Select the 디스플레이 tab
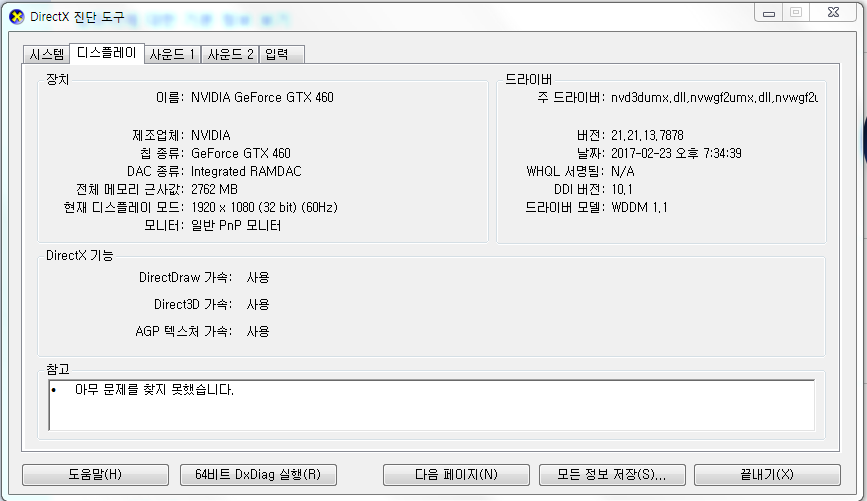The width and height of the screenshot is (867, 501). coord(107,53)
